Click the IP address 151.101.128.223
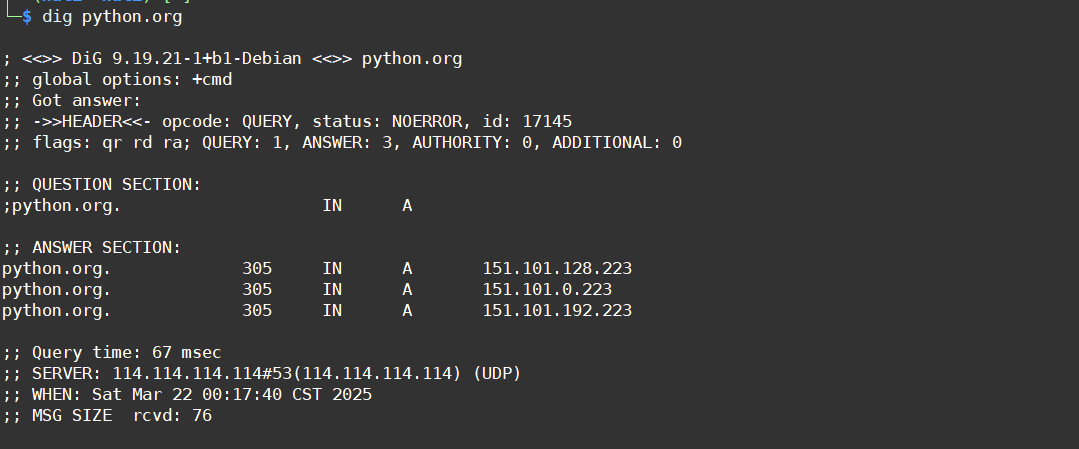 (x=557, y=269)
